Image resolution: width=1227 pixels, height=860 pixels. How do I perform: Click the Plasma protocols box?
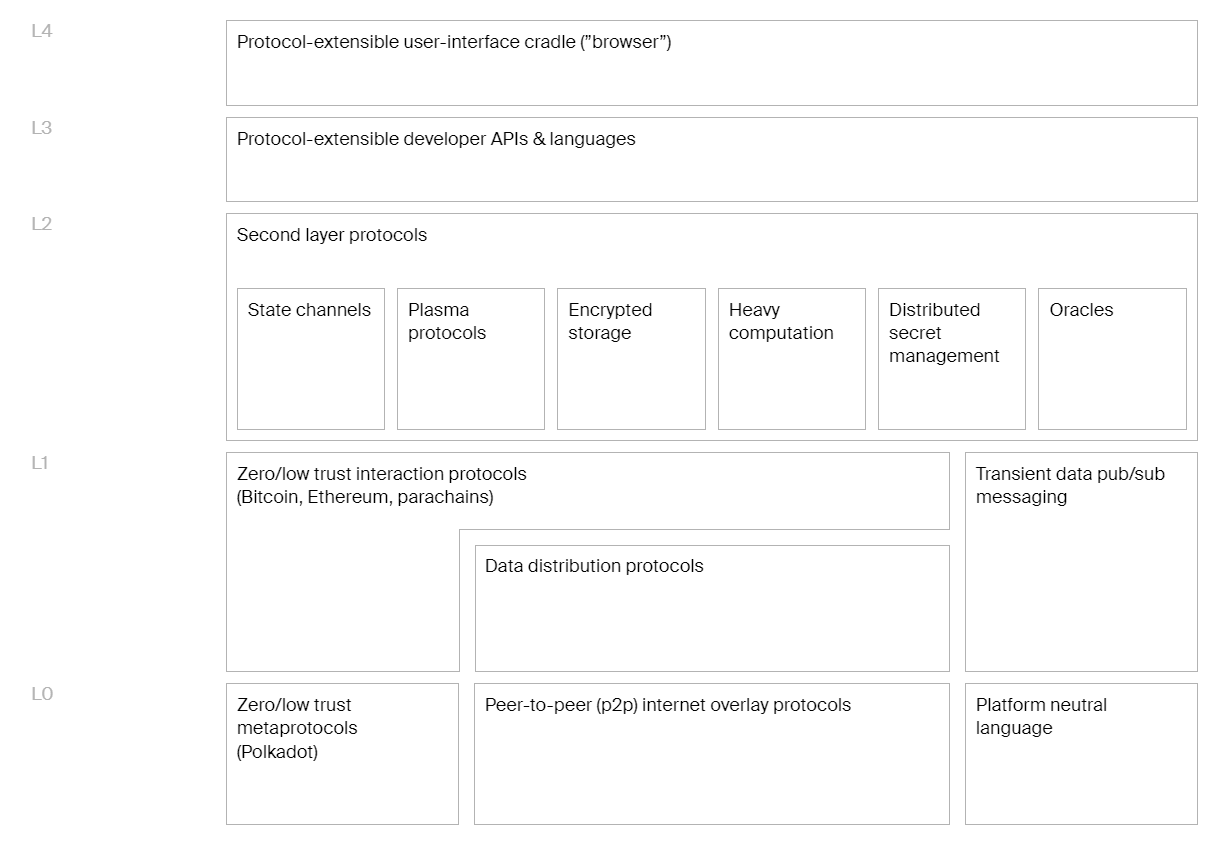(471, 359)
